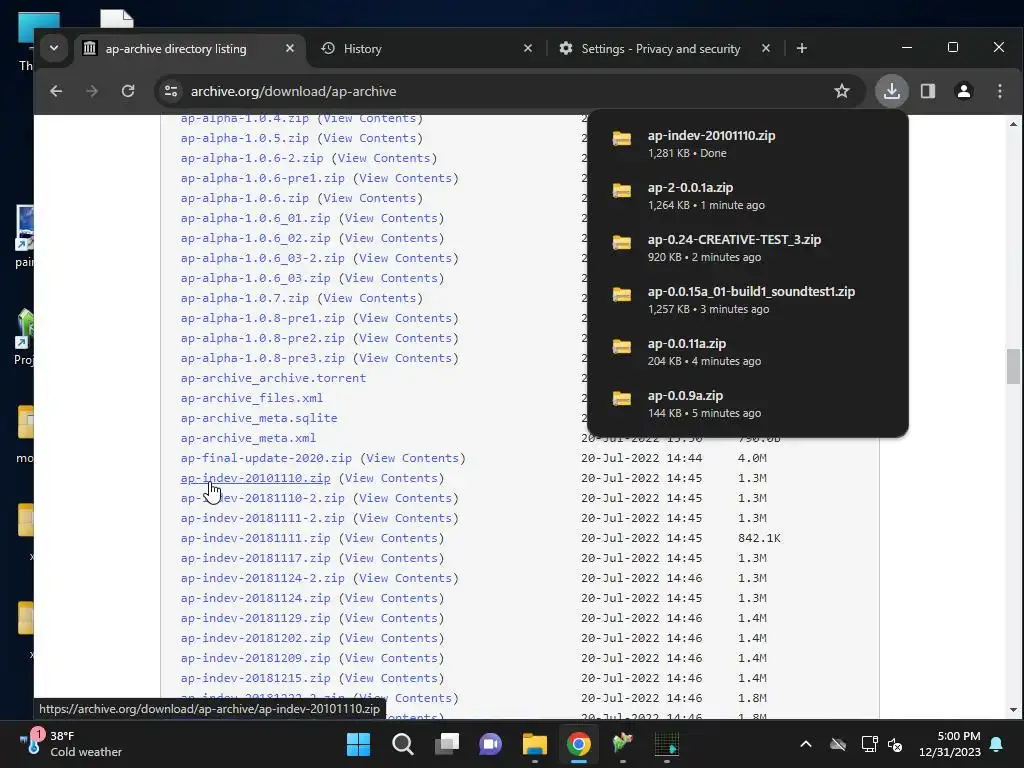Image resolution: width=1024 pixels, height=768 pixels.
Task: Open the weather widget showing 38°F
Action: click(x=71, y=744)
